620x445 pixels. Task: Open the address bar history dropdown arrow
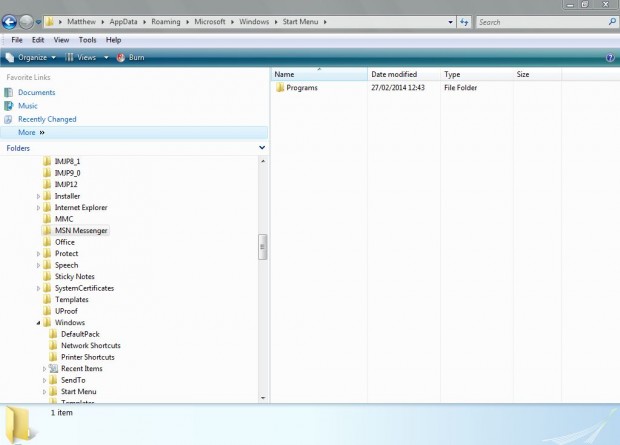450,22
